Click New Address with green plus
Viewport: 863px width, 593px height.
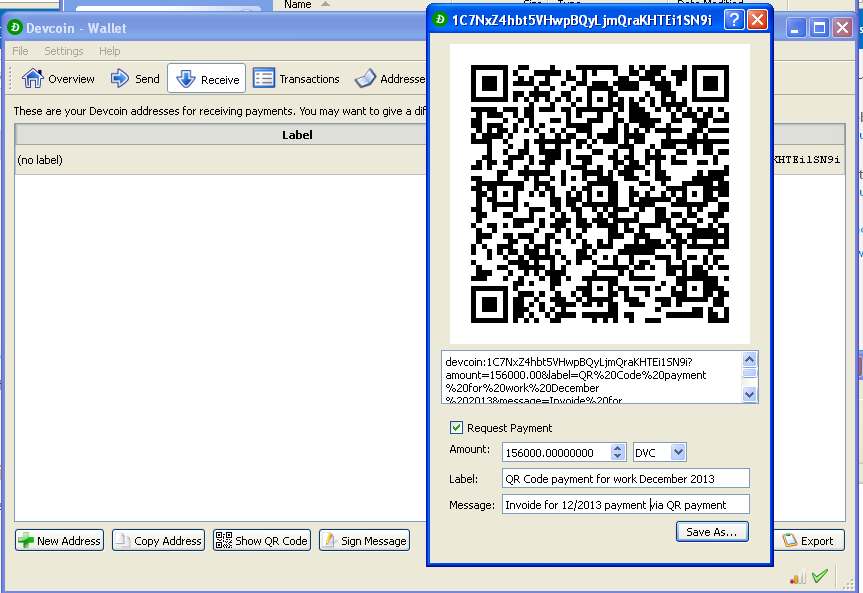click(59, 541)
